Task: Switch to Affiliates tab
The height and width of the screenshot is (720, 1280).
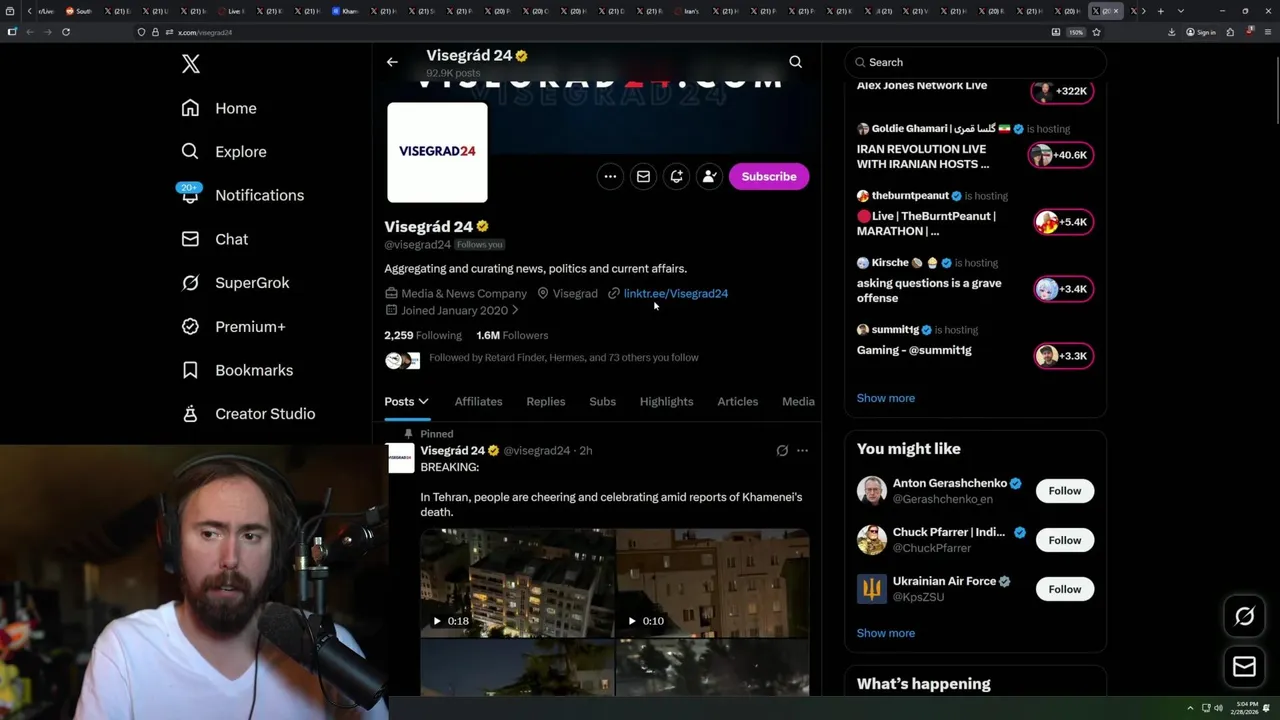Action: (478, 401)
